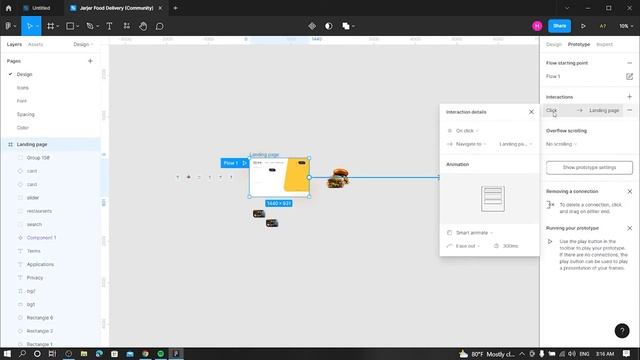This screenshot has height=360, width=640.
Task: Click the burger image on canvas
Action: 338,178
